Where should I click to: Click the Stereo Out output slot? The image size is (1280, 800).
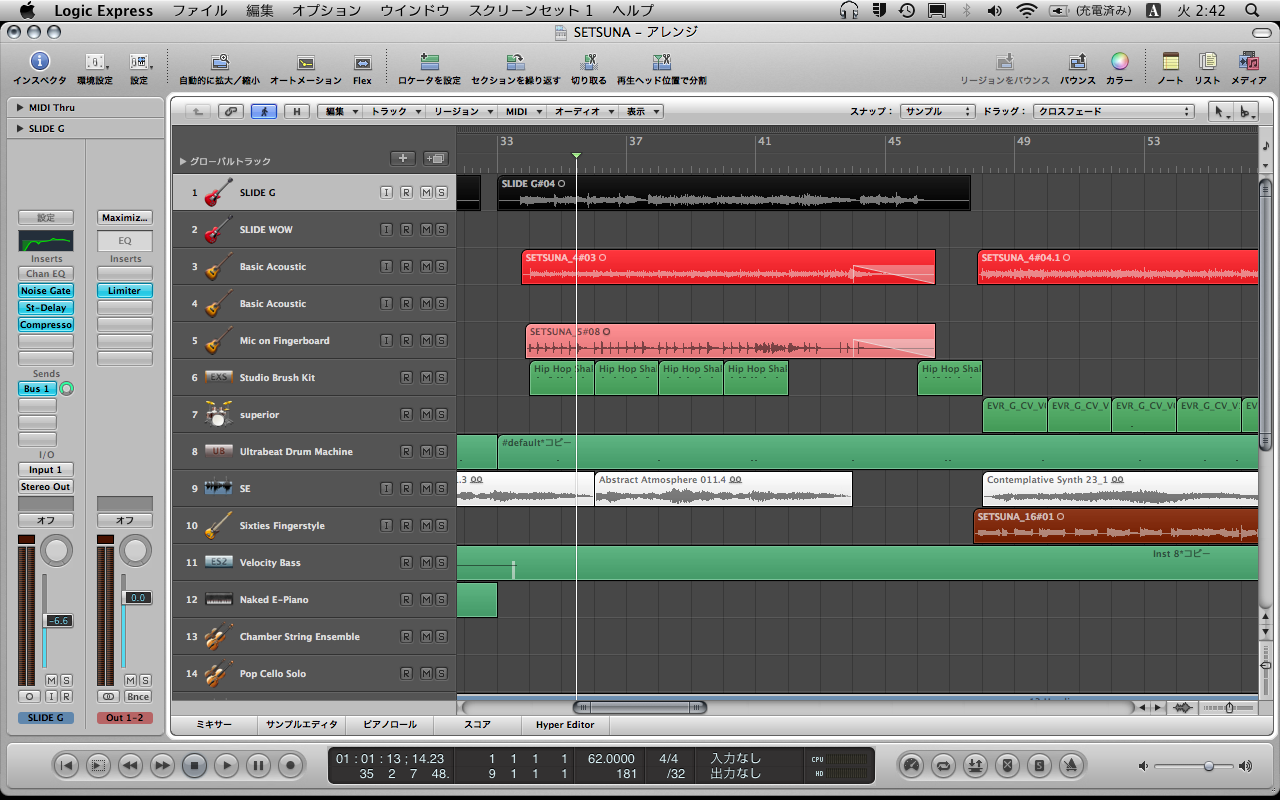tap(45, 486)
